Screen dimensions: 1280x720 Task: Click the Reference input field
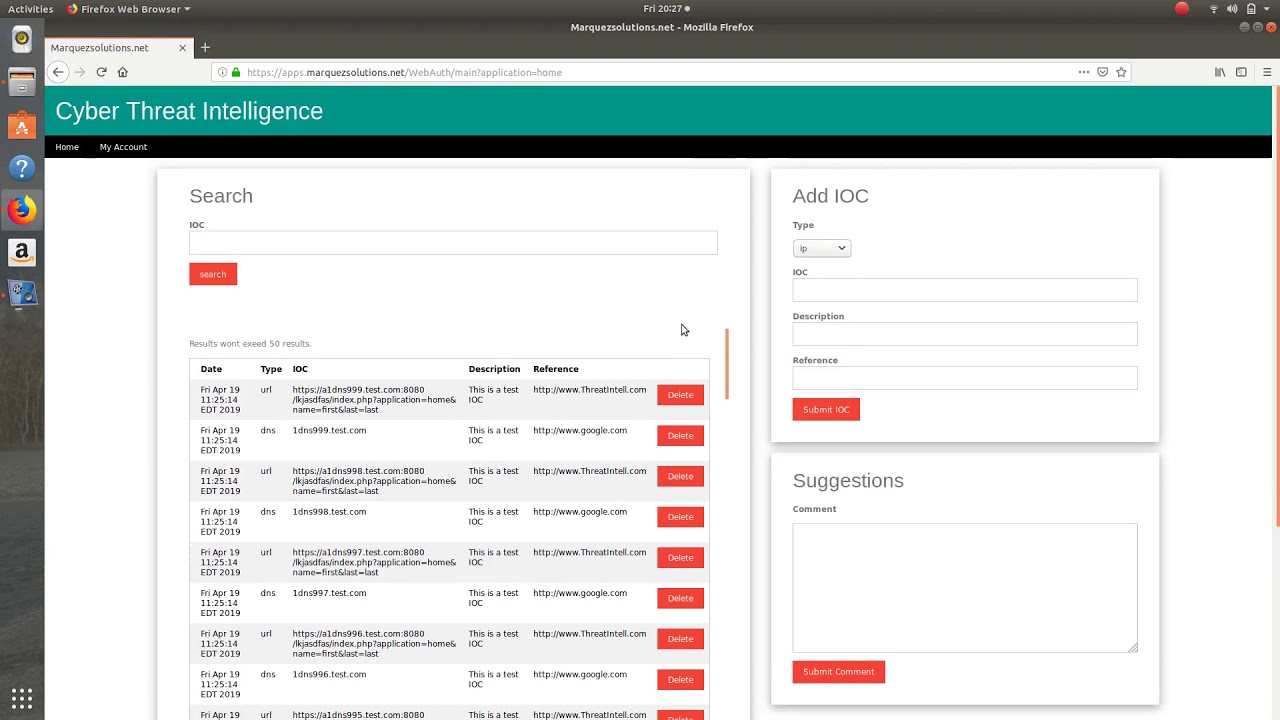point(965,378)
